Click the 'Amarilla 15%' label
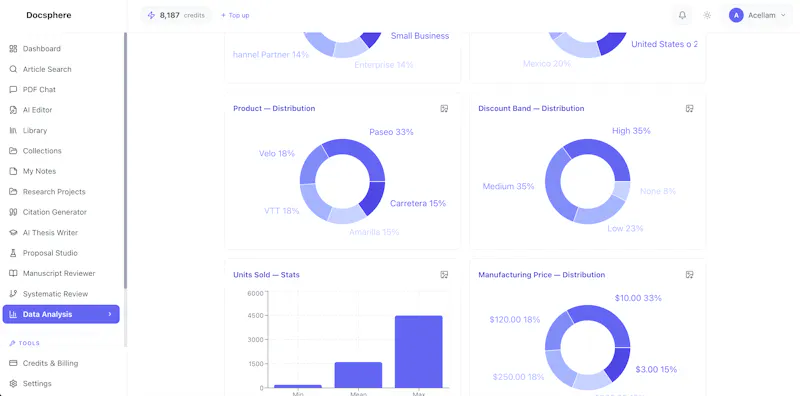 tap(374, 232)
